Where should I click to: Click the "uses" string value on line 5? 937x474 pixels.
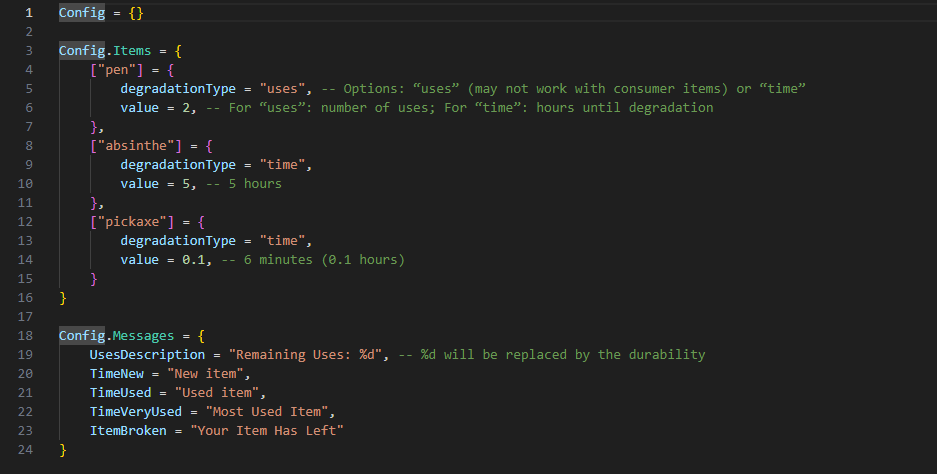click(x=282, y=88)
